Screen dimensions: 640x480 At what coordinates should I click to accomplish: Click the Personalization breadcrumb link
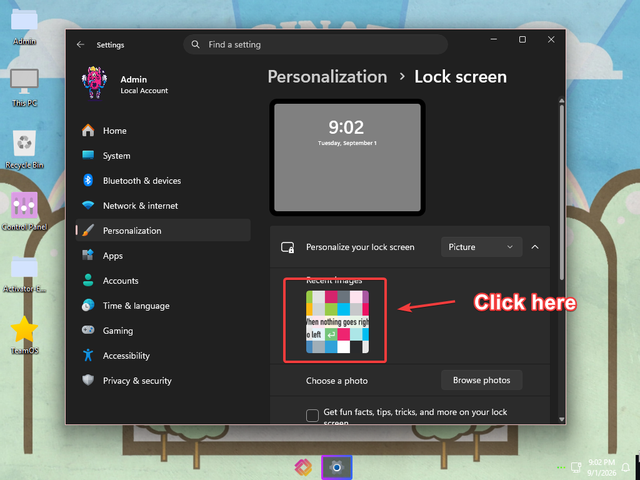tap(327, 77)
